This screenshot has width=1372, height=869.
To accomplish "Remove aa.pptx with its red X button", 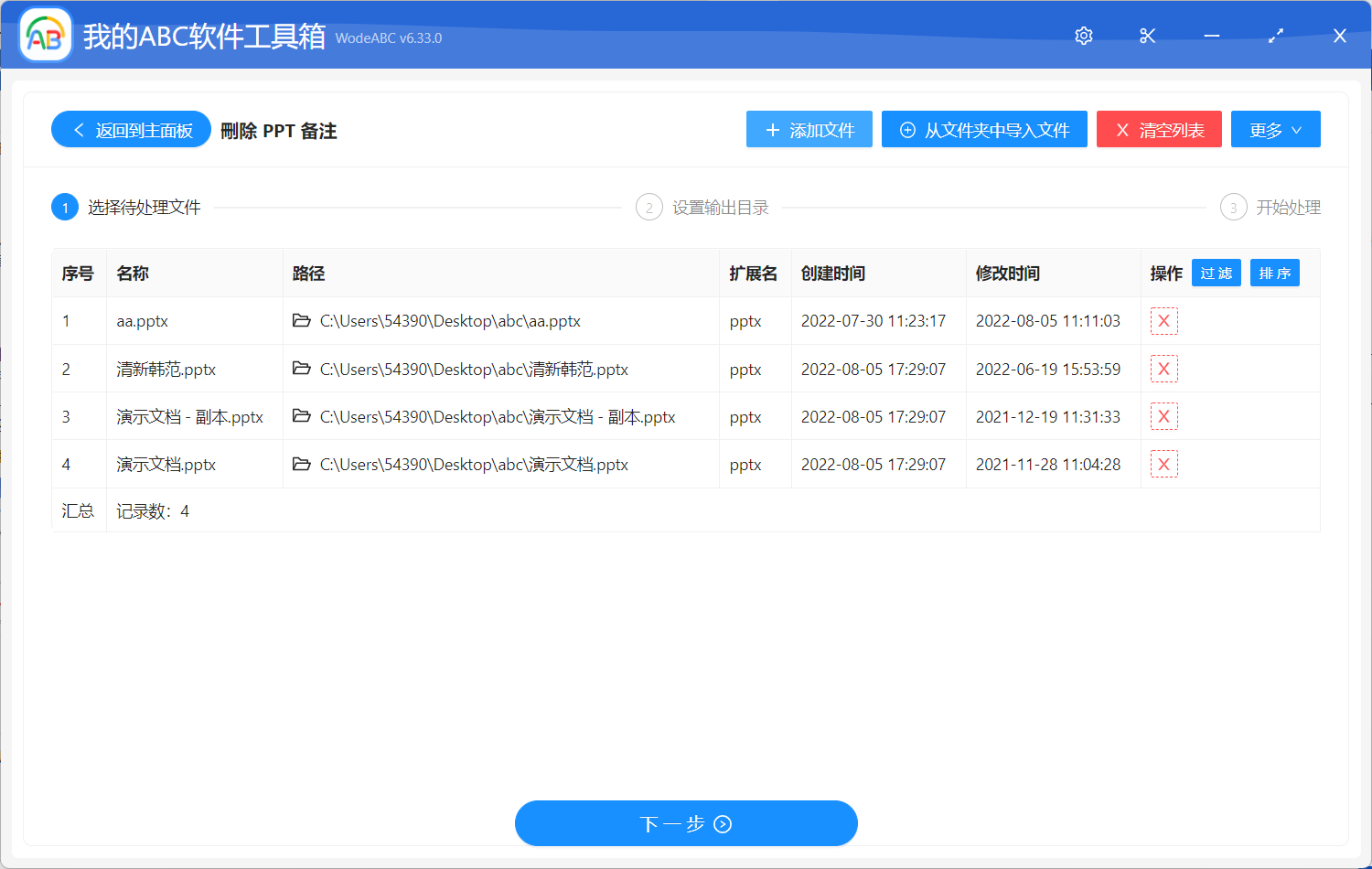I will (1163, 321).
